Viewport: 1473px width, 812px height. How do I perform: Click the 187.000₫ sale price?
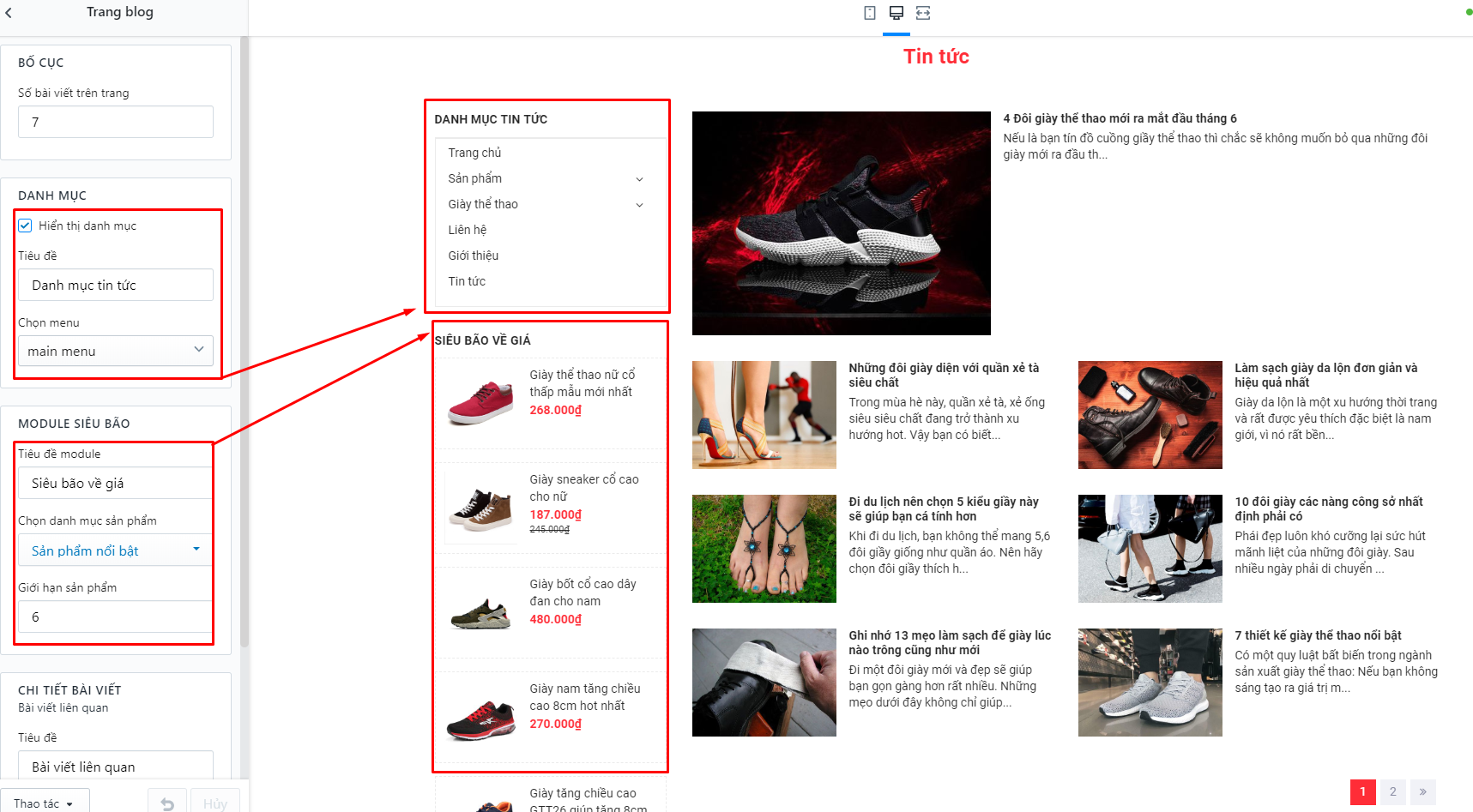[x=556, y=514]
